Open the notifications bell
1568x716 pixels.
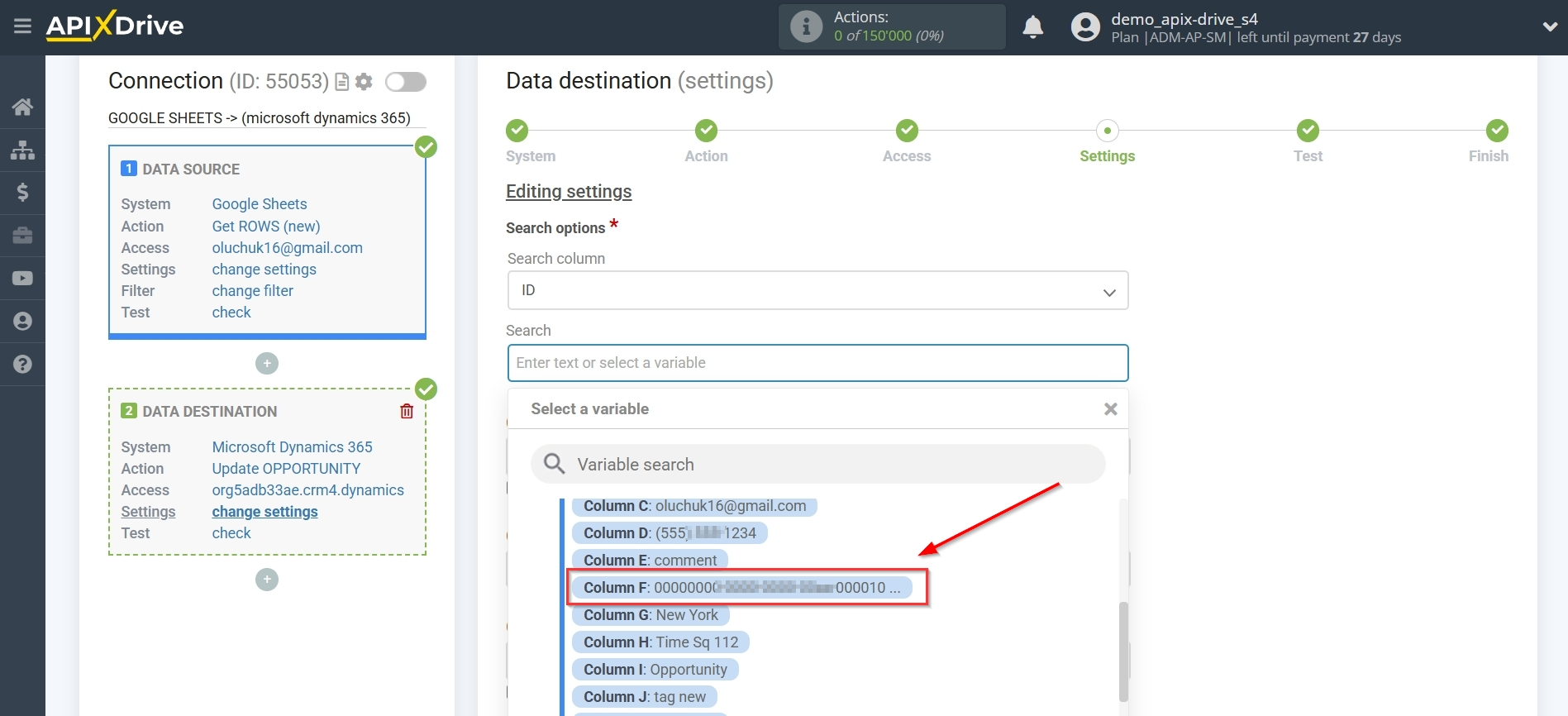click(x=1032, y=27)
